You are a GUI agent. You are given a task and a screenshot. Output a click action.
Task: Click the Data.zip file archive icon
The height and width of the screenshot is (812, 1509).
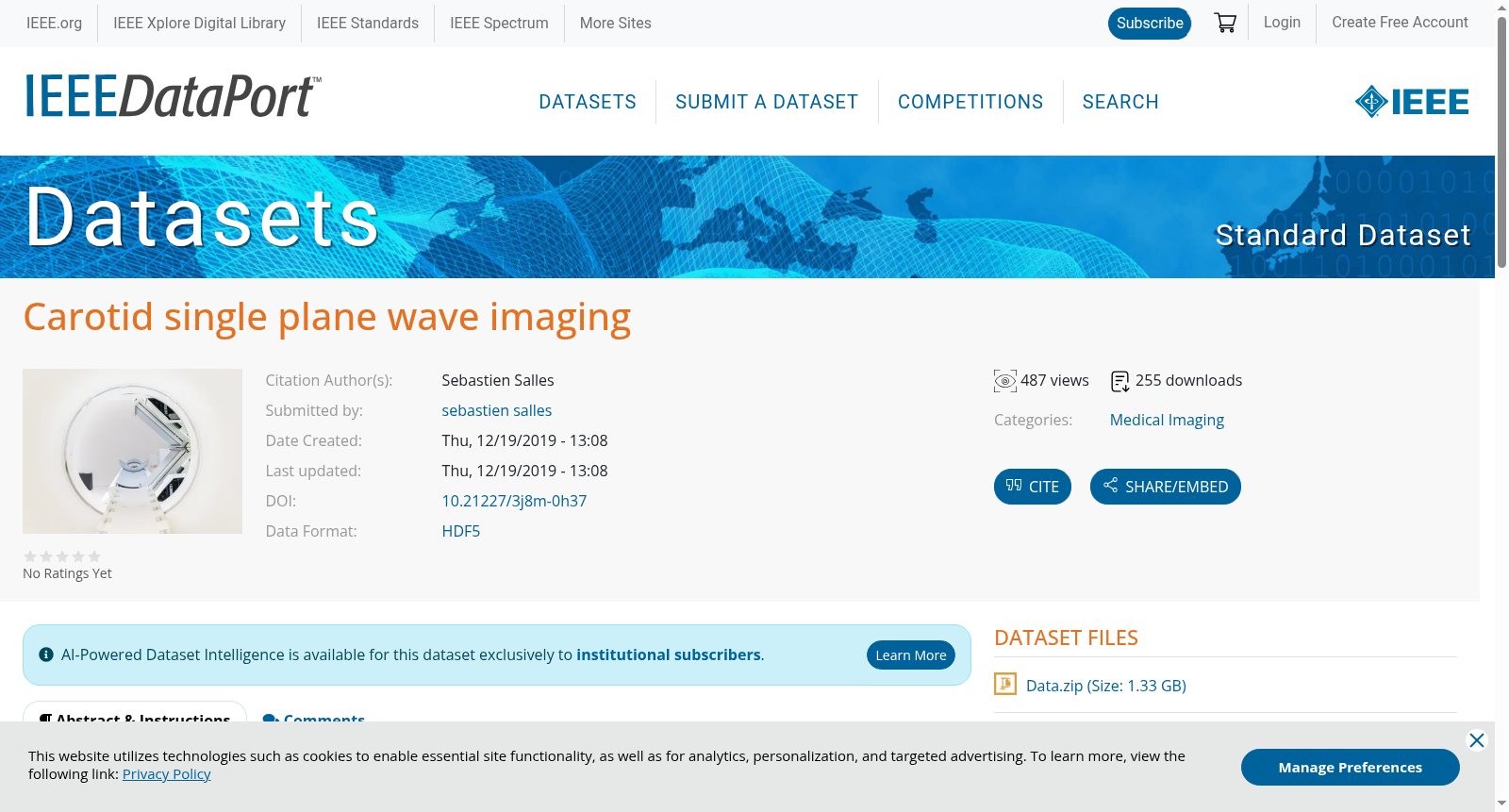[1005, 684]
